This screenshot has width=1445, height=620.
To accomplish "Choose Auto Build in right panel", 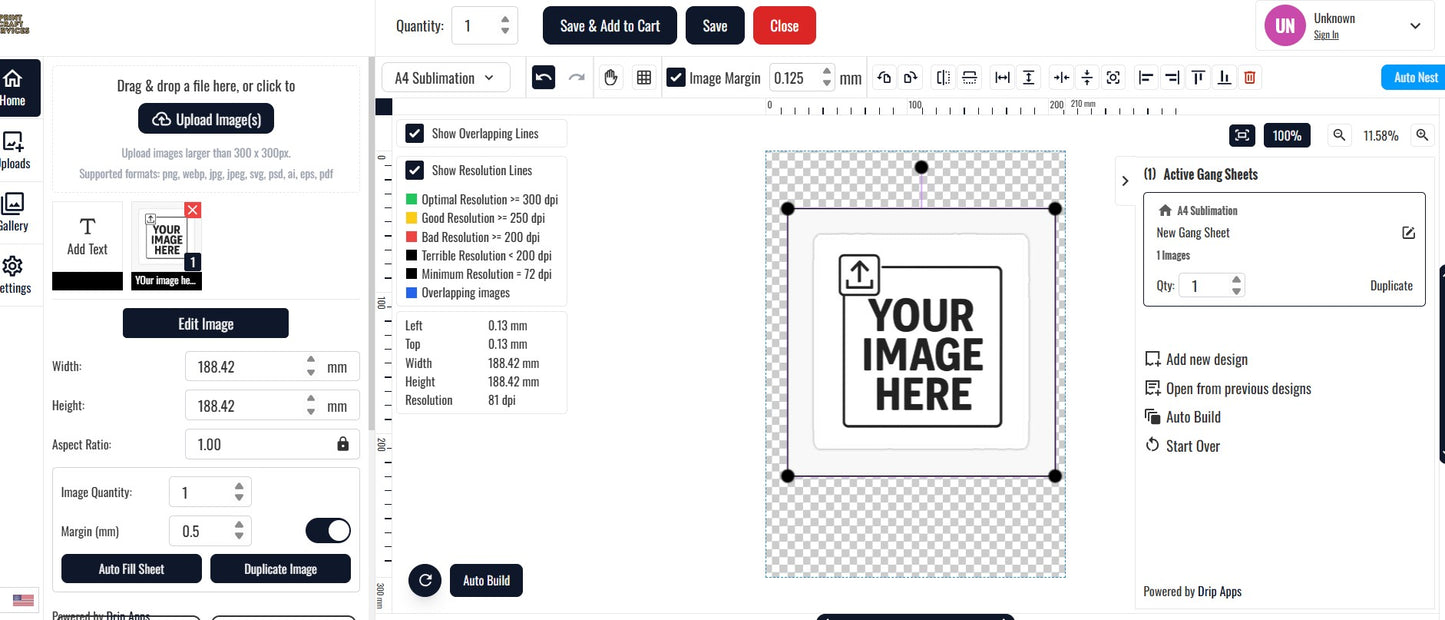I will [x=1183, y=417].
